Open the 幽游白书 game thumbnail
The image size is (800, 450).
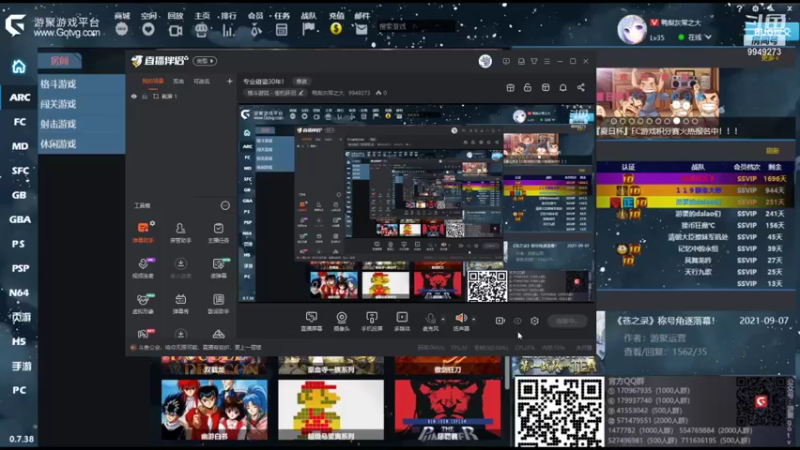[x=214, y=410]
